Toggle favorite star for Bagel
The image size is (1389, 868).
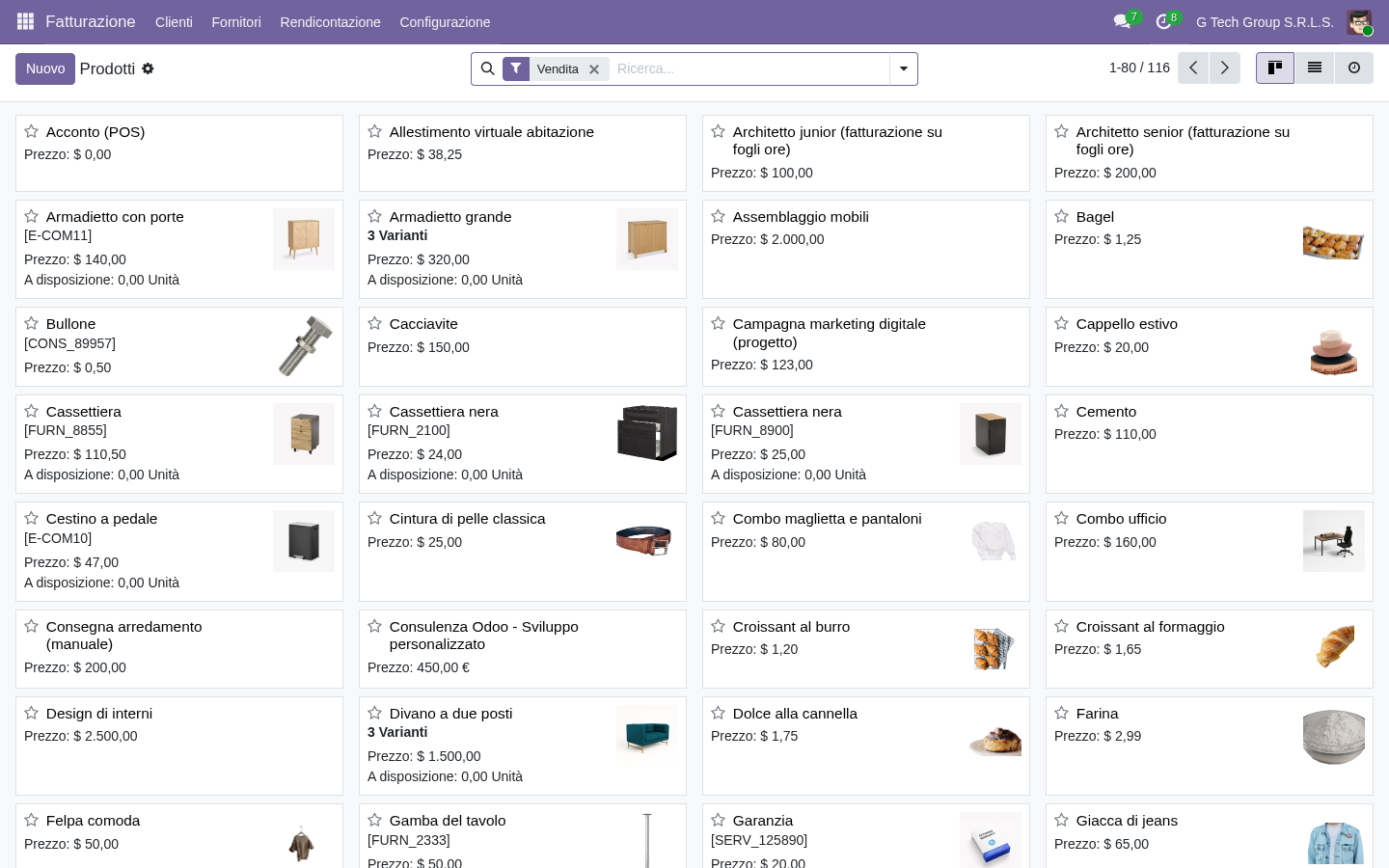point(1062,216)
